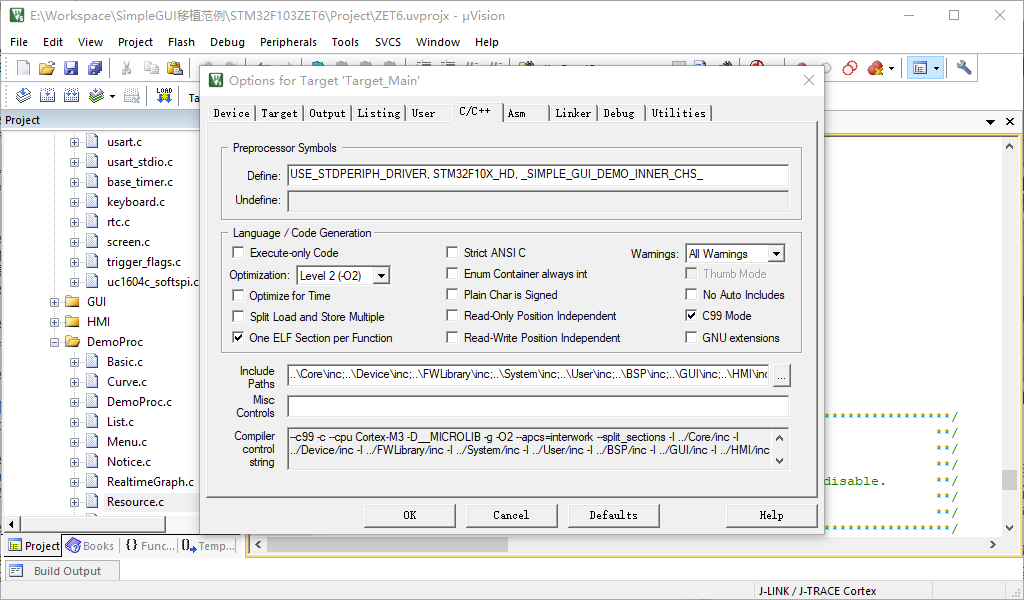Click the Misc Controls input field

tap(537, 406)
